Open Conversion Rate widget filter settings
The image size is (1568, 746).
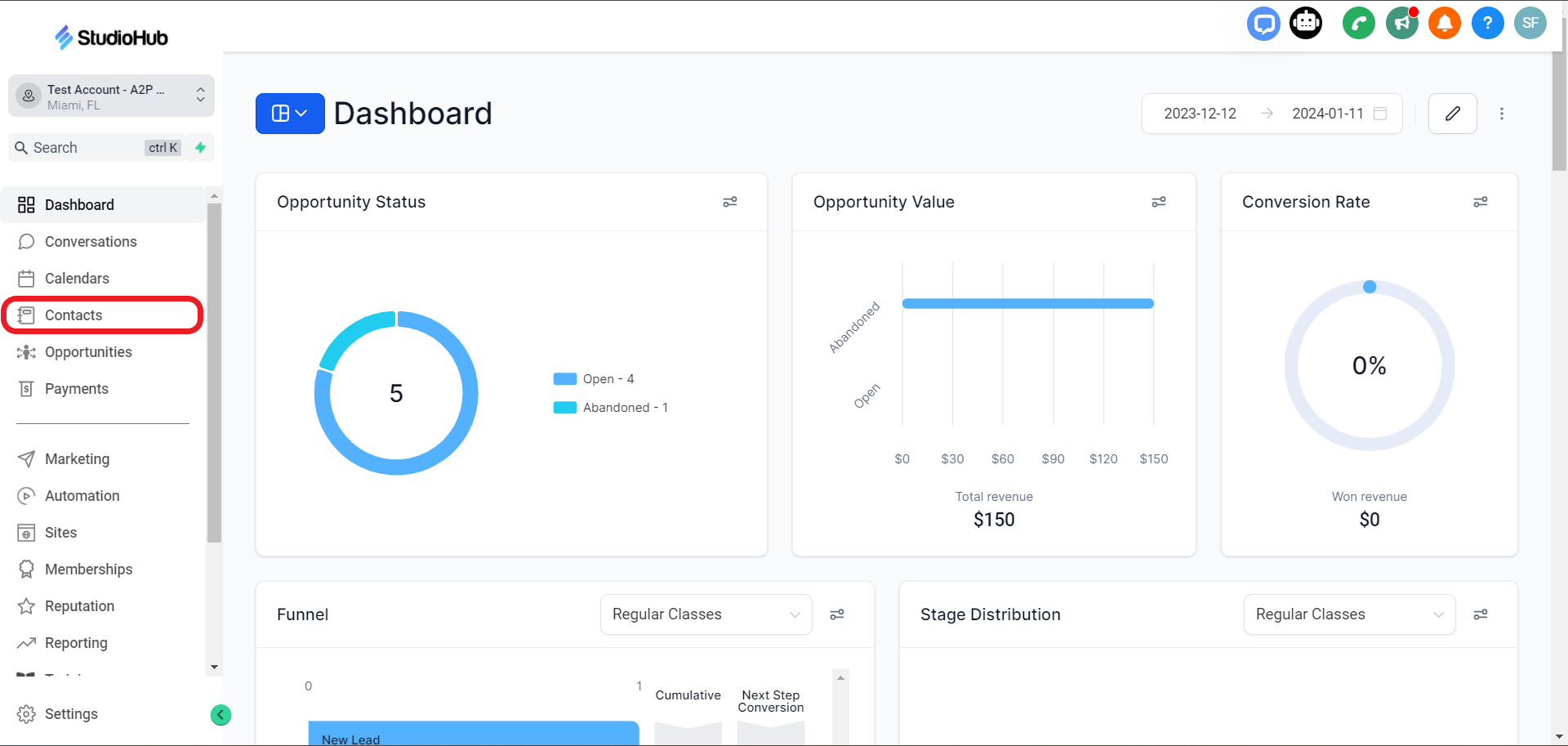tap(1481, 202)
